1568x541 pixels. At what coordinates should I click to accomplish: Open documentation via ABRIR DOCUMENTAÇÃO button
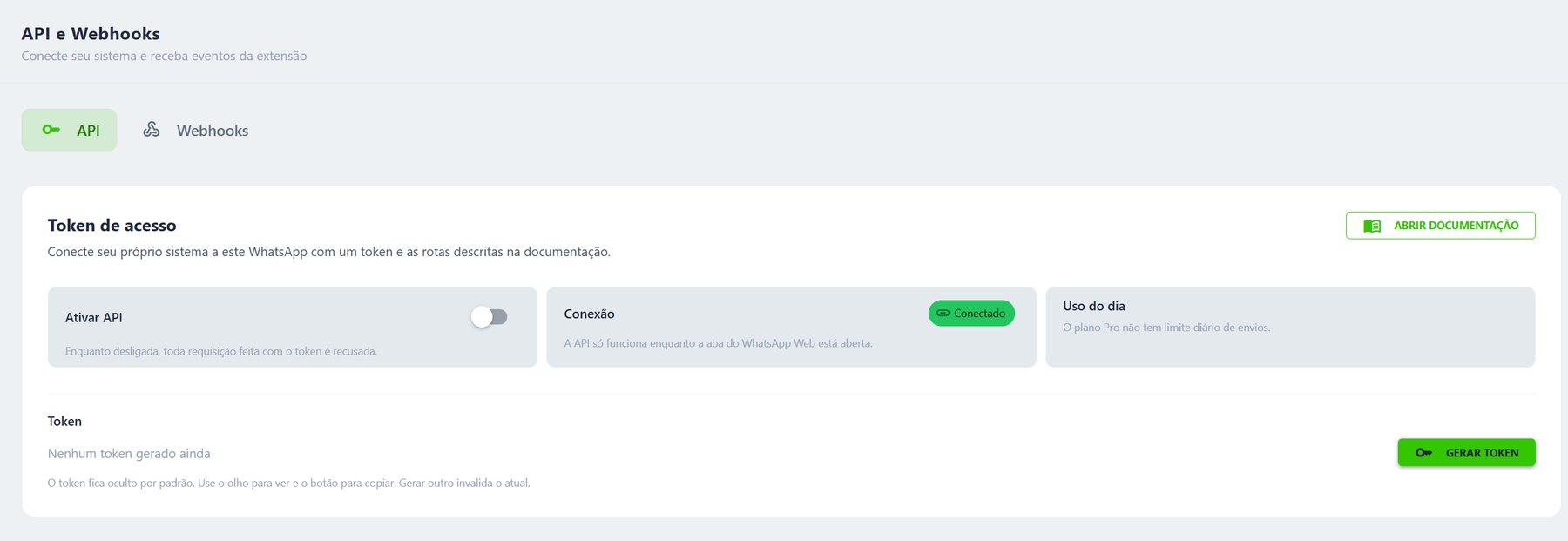(x=1441, y=226)
